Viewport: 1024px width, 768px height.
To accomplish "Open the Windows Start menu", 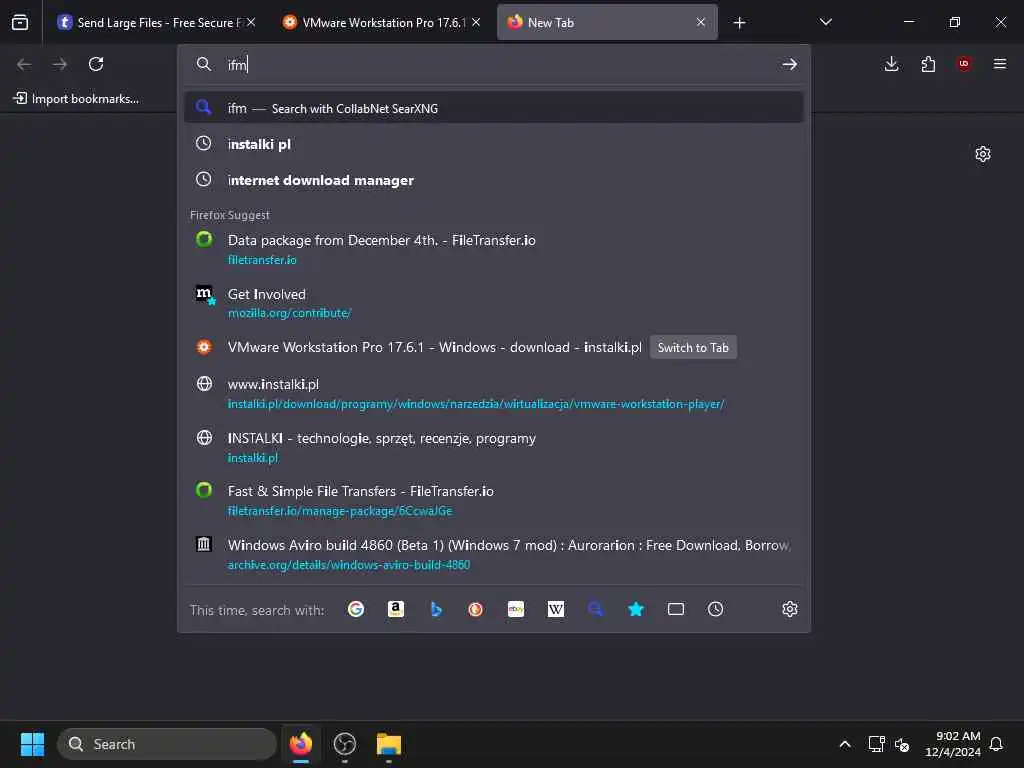I will [32, 744].
